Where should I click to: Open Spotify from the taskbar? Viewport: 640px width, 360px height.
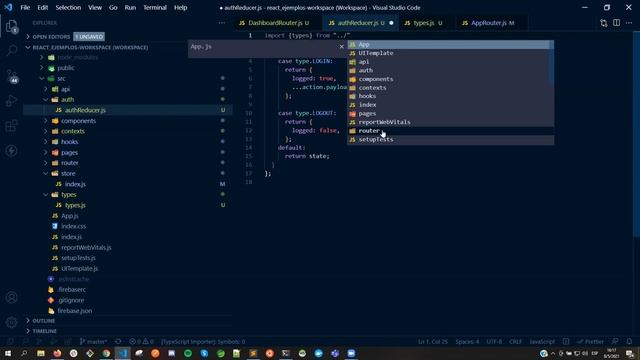tap(188, 353)
